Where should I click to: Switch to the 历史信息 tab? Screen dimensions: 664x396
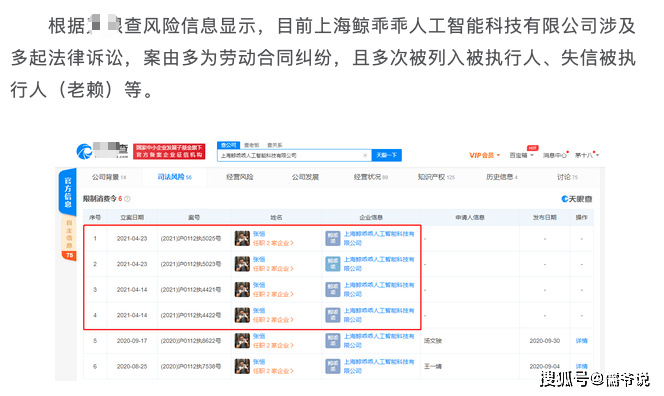[501, 177]
